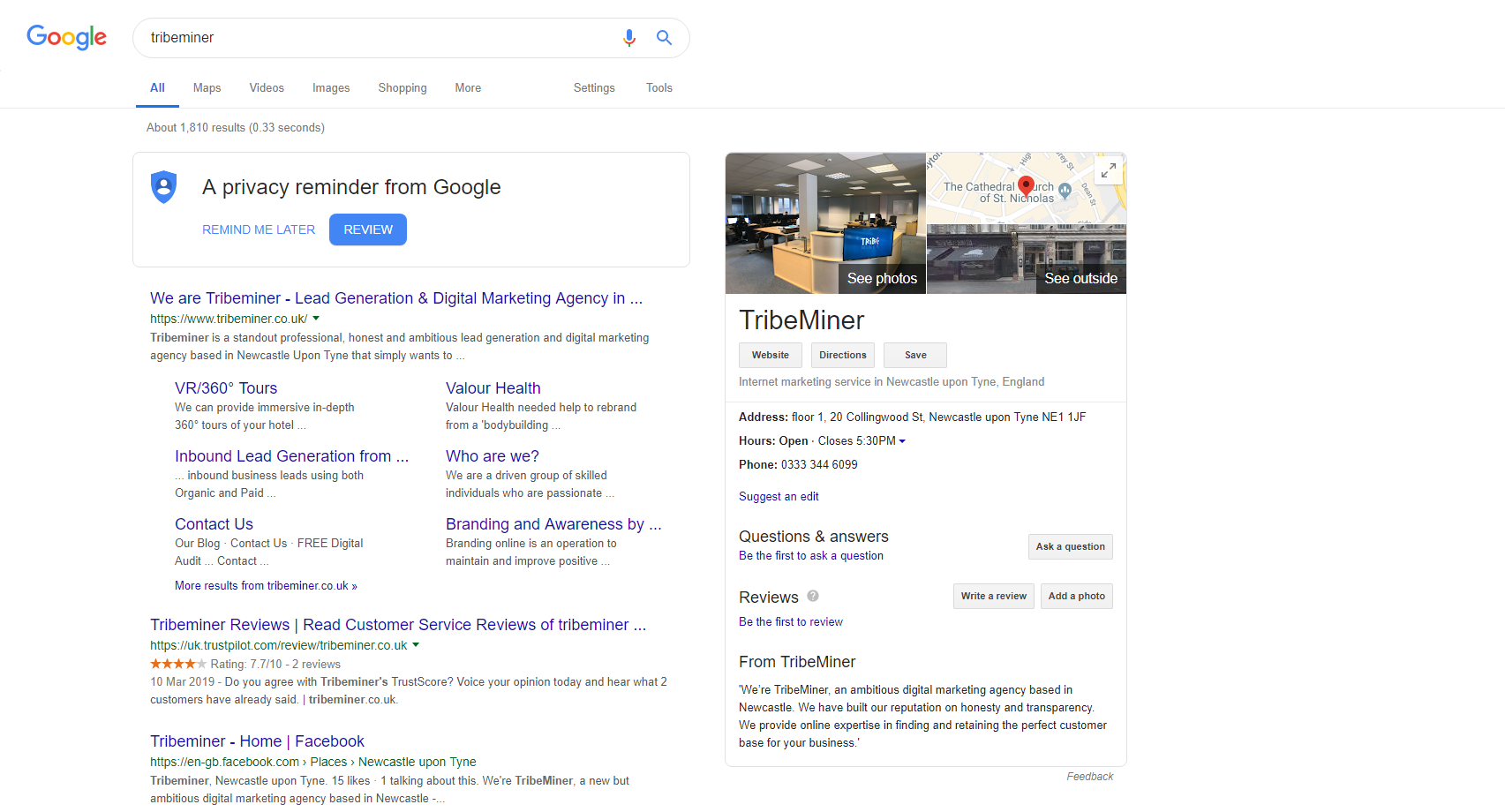Switch to the Videos tab
Viewport: 1505px width, 812px height.
click(267, 88)
